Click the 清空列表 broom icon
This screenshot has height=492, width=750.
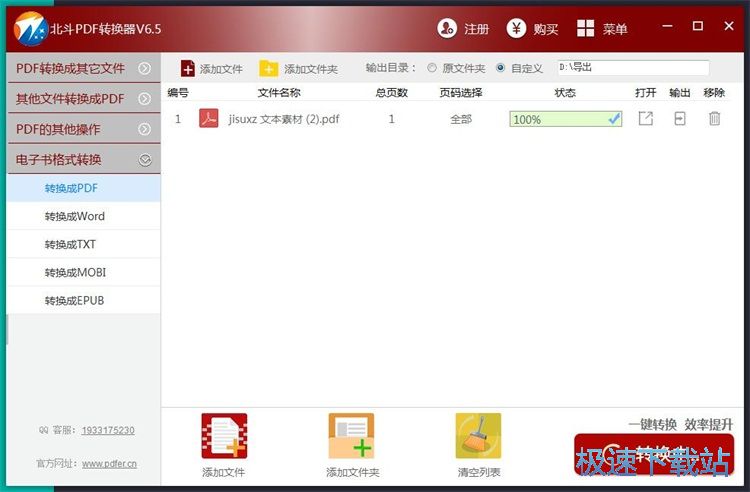(x=478, y=436)
